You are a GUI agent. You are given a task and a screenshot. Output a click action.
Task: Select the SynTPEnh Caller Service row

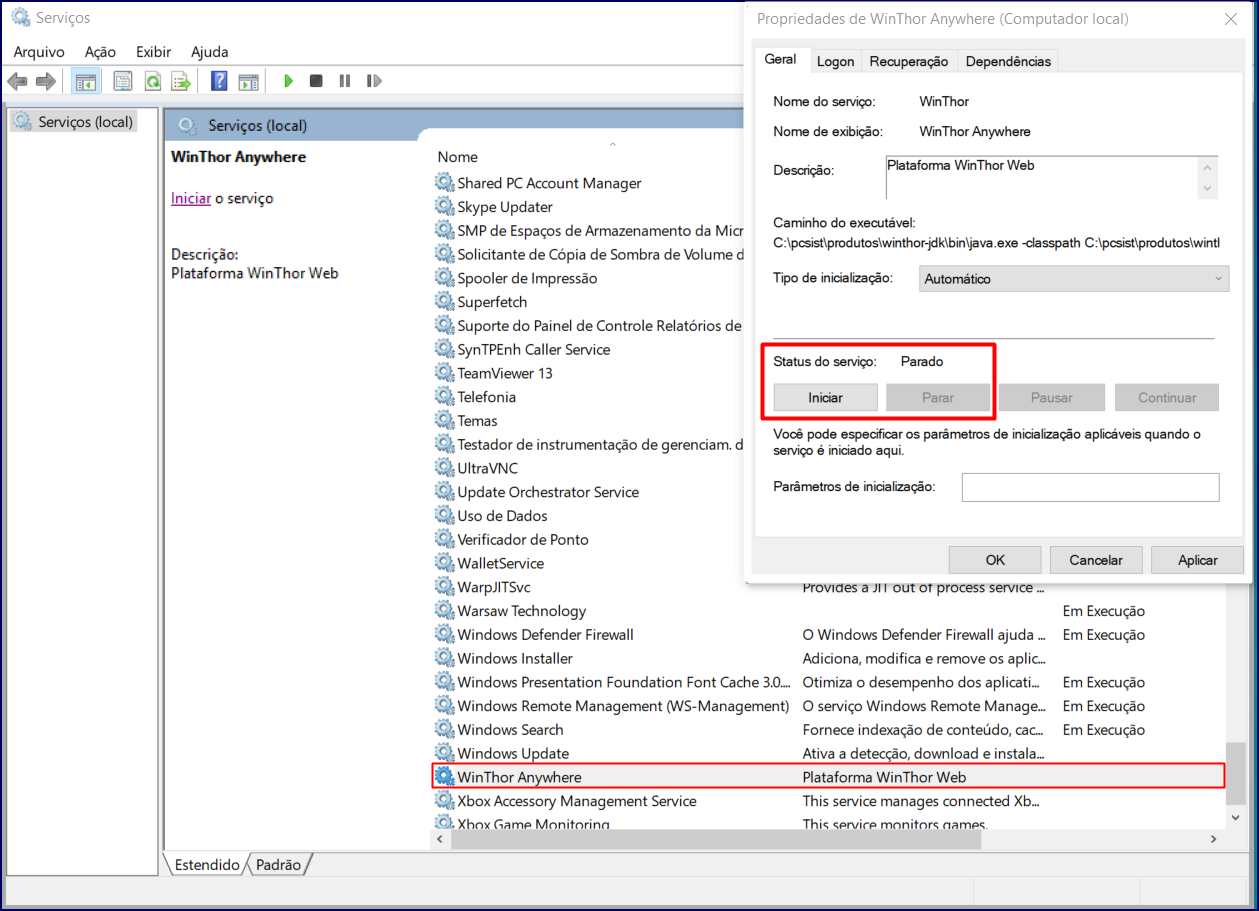point(533,349)
